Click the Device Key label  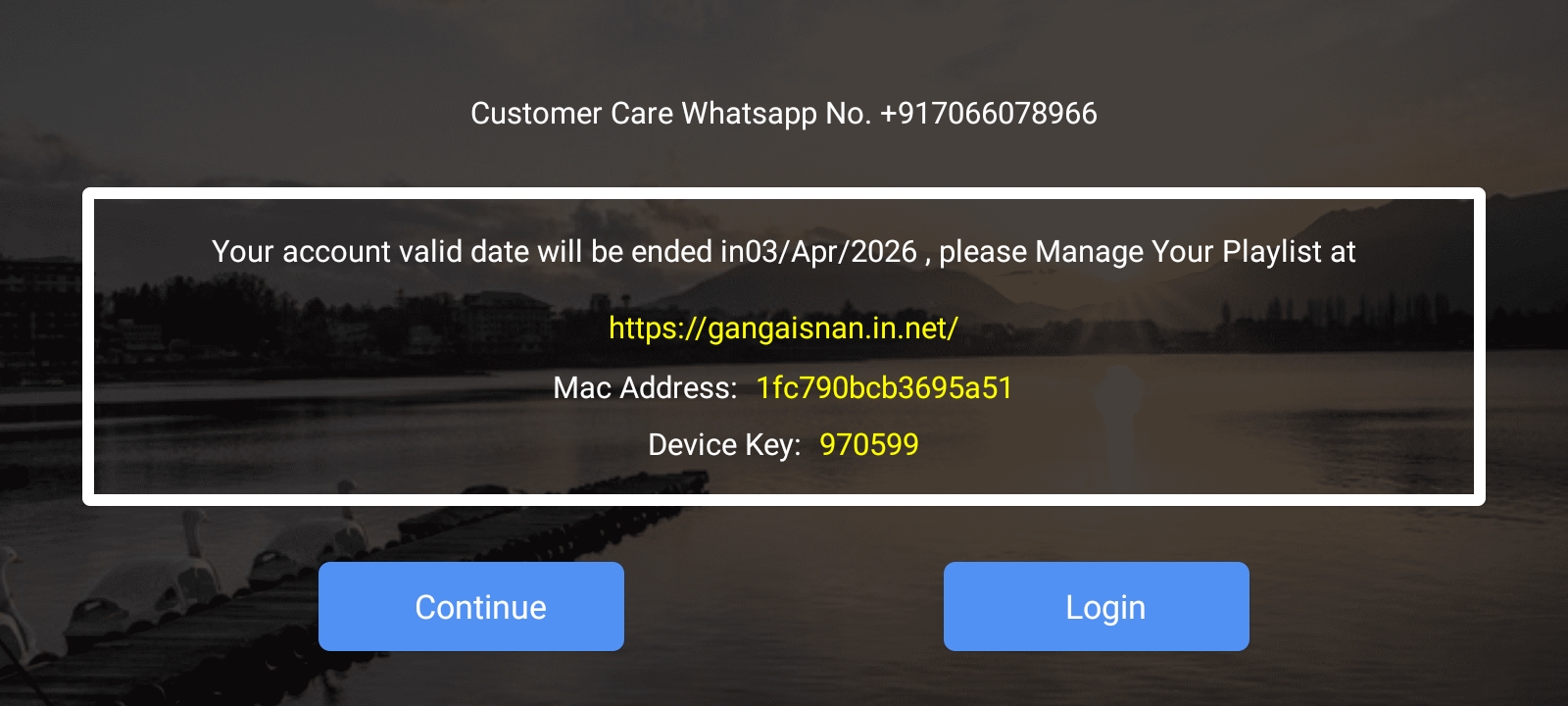pos(724,444)
